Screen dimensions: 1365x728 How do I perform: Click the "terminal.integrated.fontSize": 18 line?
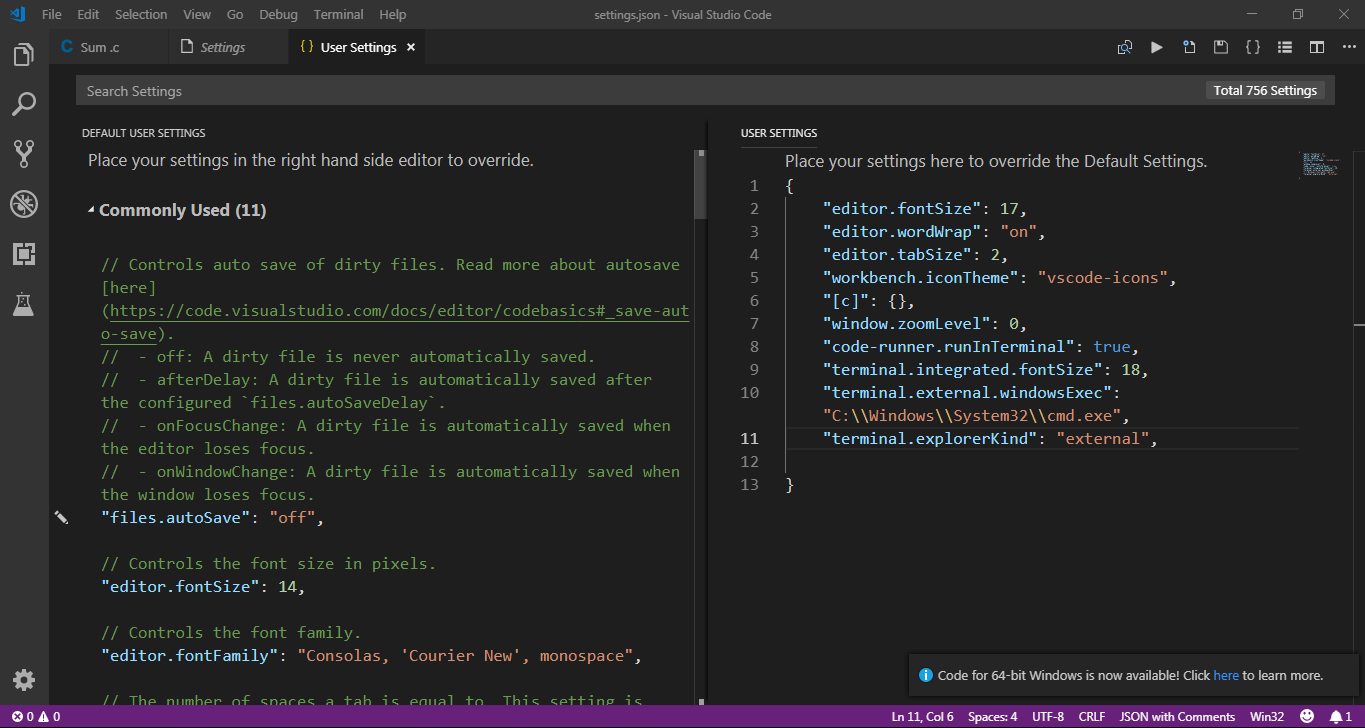(x=985, y=369)
